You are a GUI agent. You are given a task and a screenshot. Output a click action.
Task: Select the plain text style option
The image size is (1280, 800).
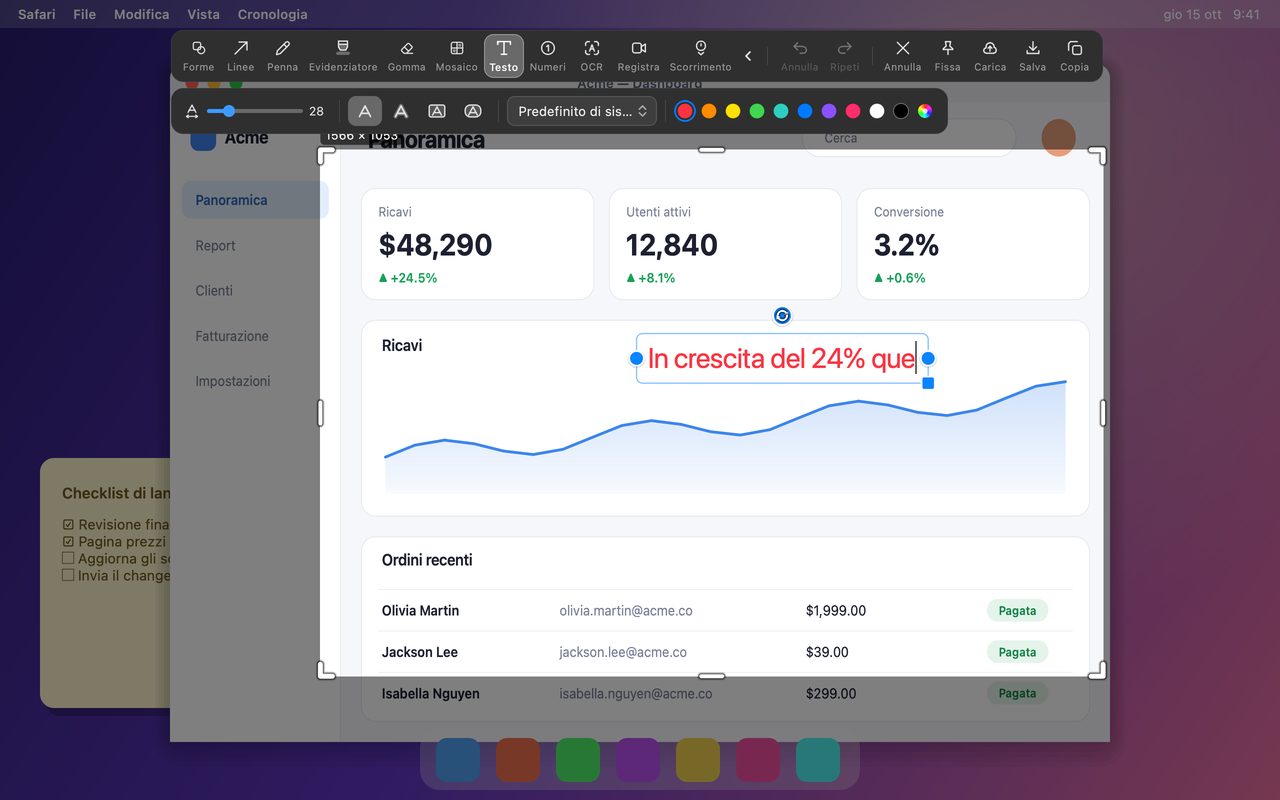[x=365, y=111]
